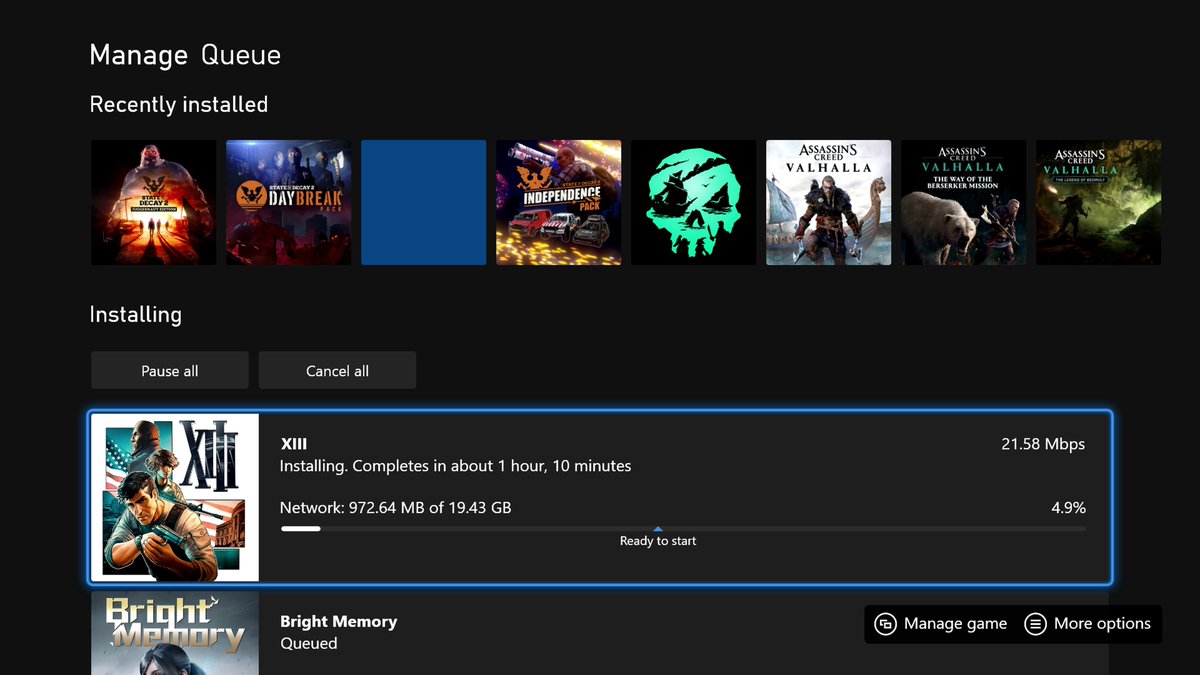Image resolution: width=1200 pixels, height=675 pixels.
Task: Click the Installing section heading
Action: 136,315
